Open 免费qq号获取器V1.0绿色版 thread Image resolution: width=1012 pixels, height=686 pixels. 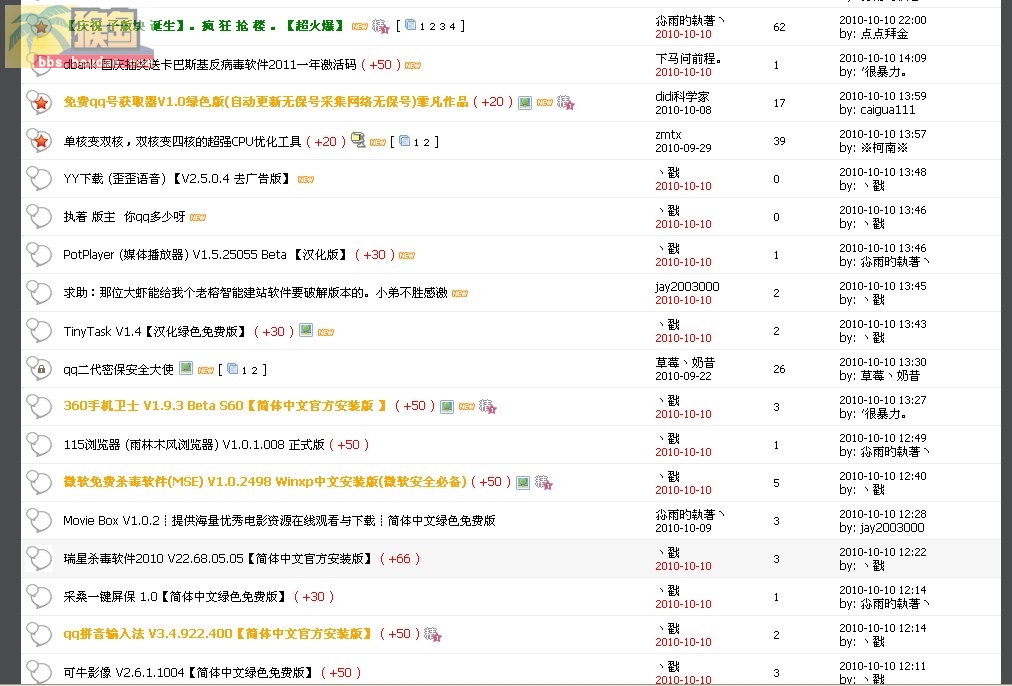(266, 102)
